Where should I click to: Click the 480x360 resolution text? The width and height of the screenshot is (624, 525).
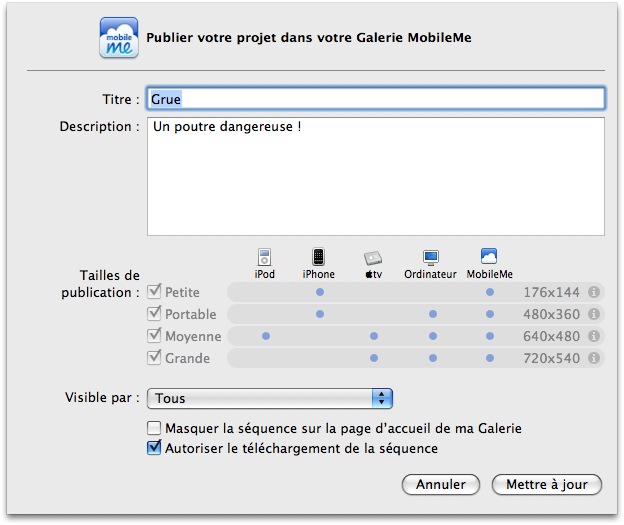[x=551, y=314]
